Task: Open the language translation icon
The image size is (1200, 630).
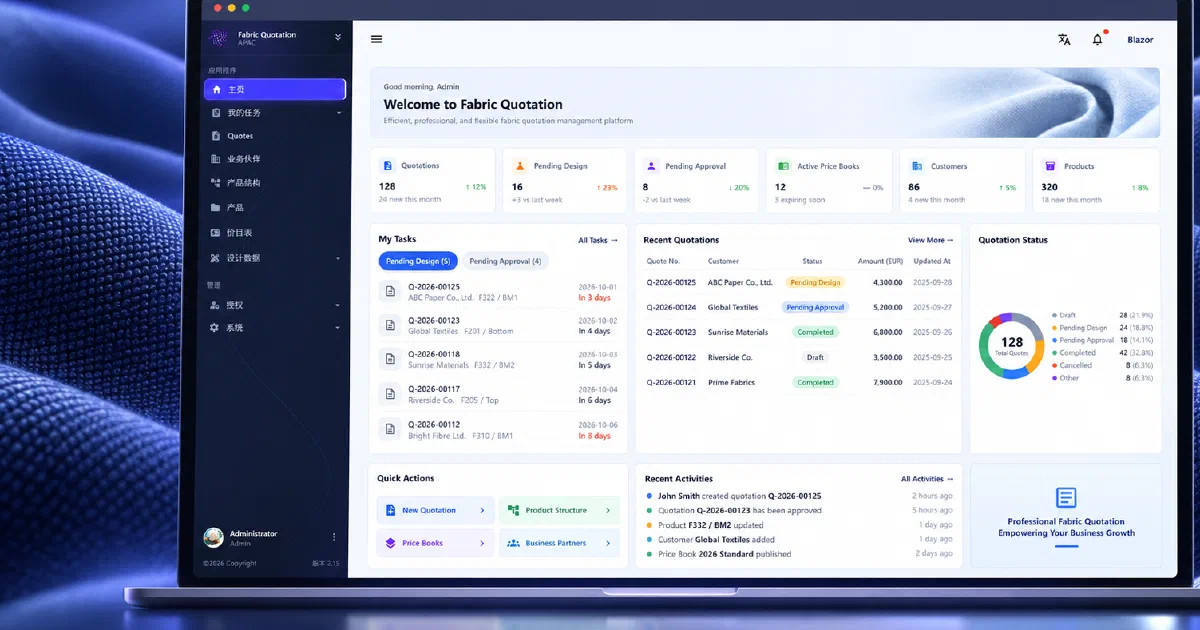Action: click(1064, 40)
